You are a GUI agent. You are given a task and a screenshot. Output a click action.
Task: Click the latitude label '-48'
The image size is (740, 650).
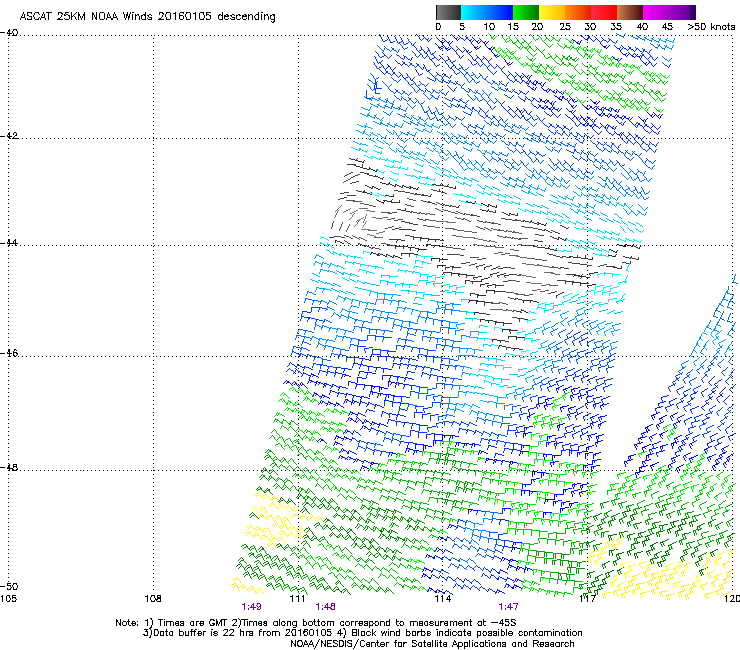click(9, 467)
